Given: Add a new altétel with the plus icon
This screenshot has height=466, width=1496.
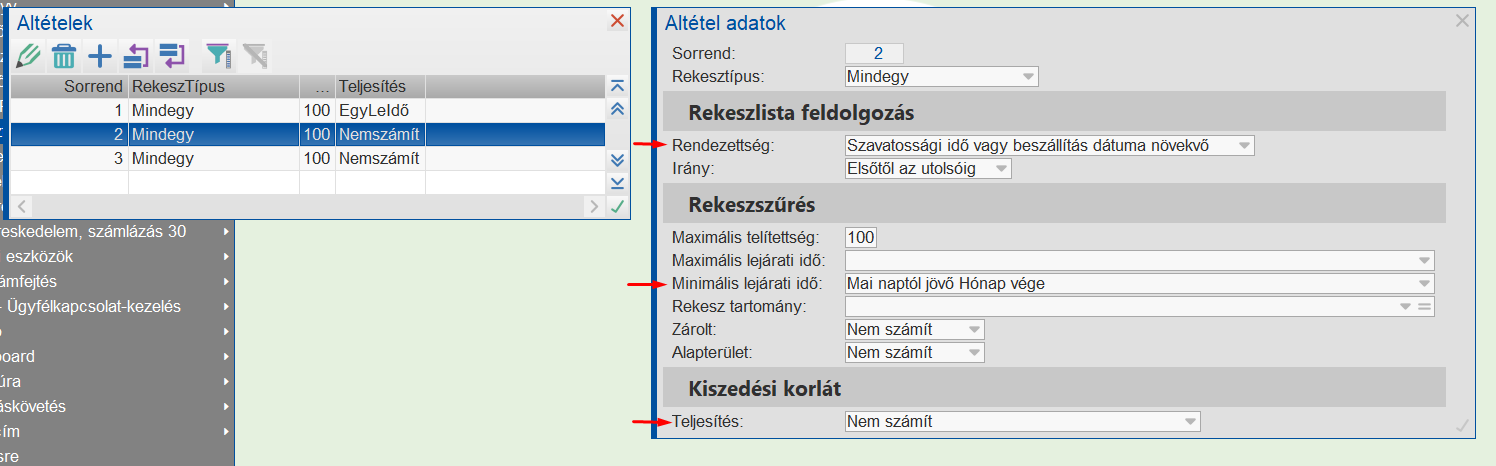Looking at the screenshot, I should 100,56.
